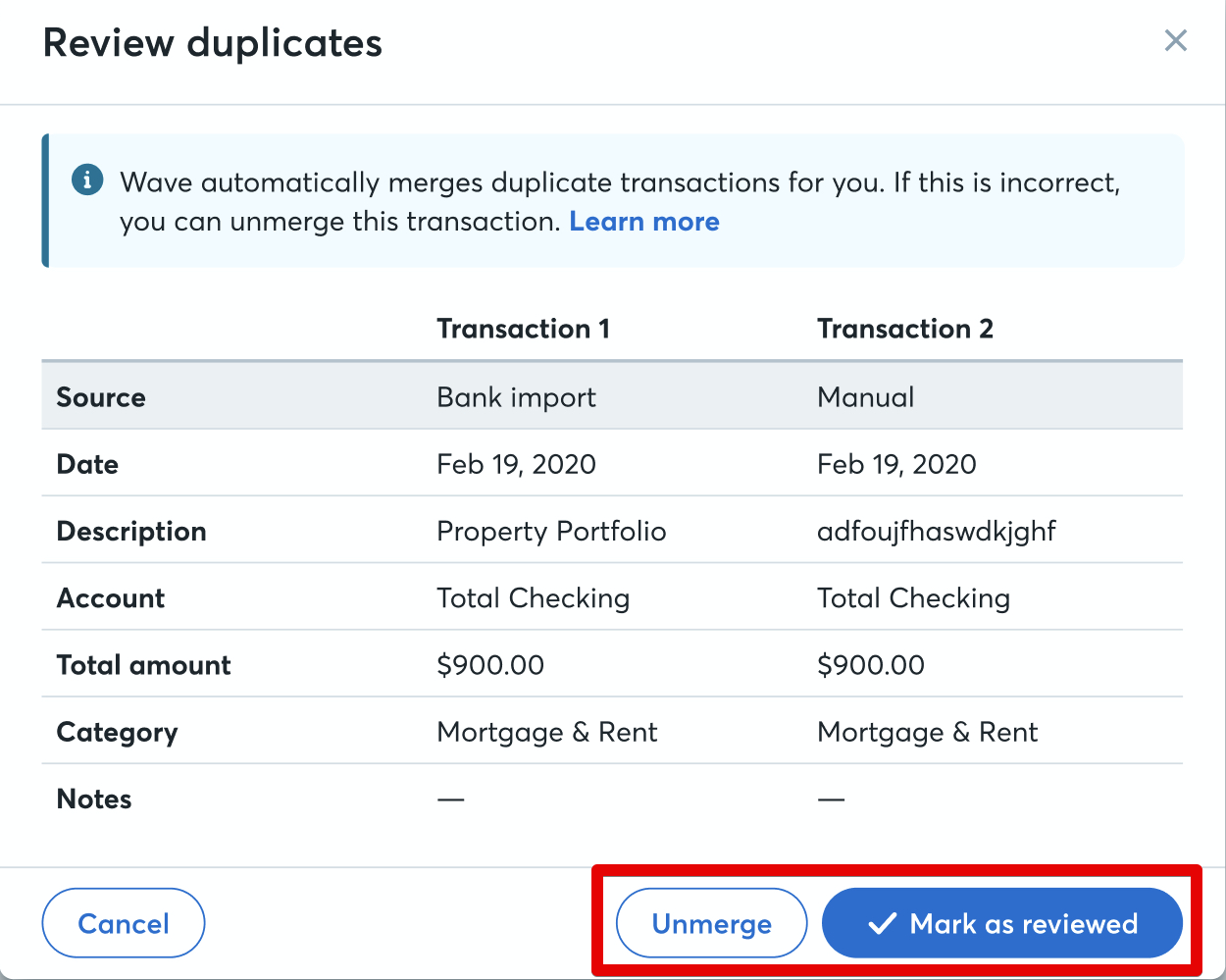Image resolution: width=1226 pixels, height=980 pixels.
Task: Click Transaction 1's $900.00 total amount
Action: [x=490, y=665]
